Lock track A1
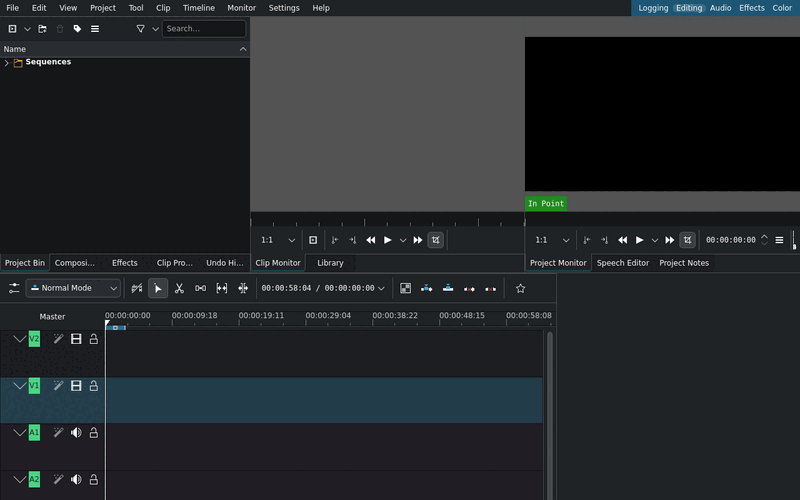The width and height of the screenshot is (800, 500). 94,433
